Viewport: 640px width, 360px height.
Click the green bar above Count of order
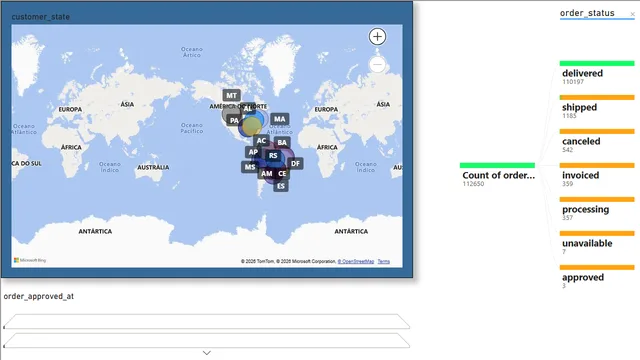(497, 165)
